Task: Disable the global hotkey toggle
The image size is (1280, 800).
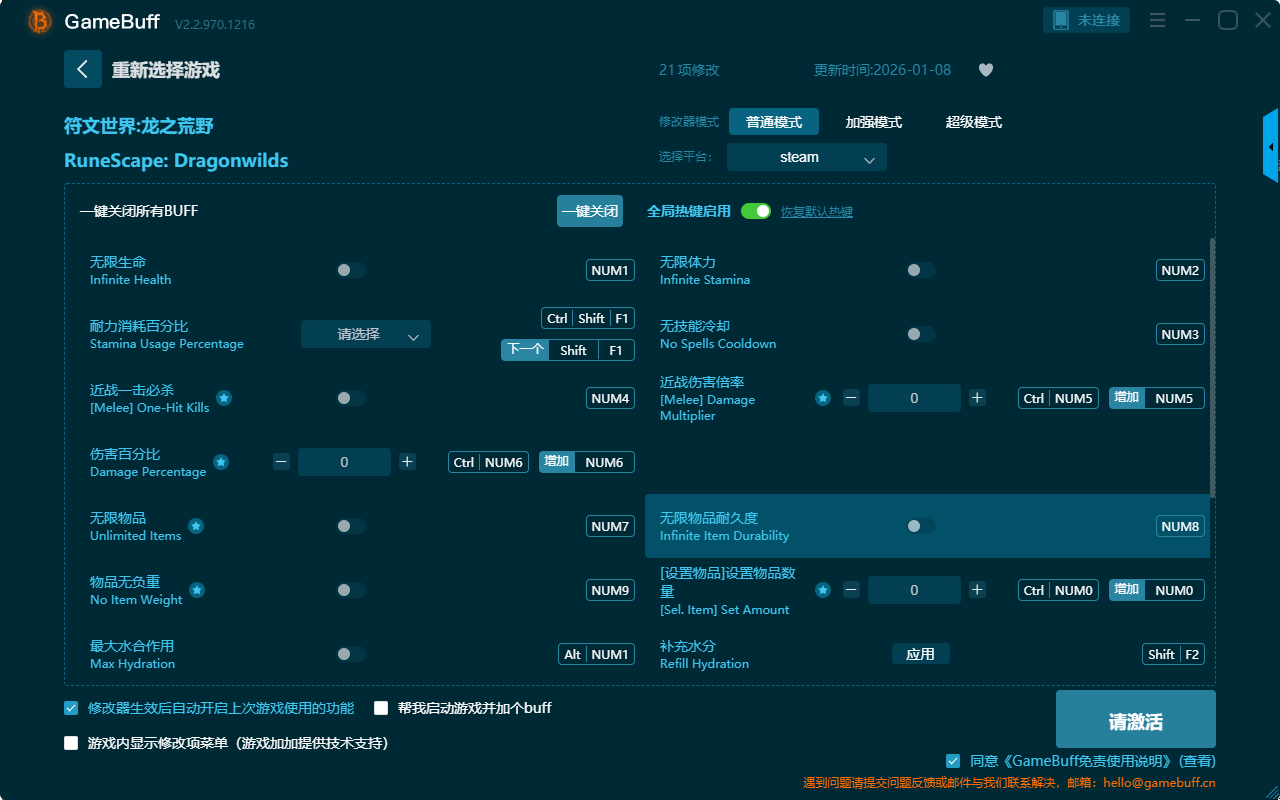Action: click(756, 211)
